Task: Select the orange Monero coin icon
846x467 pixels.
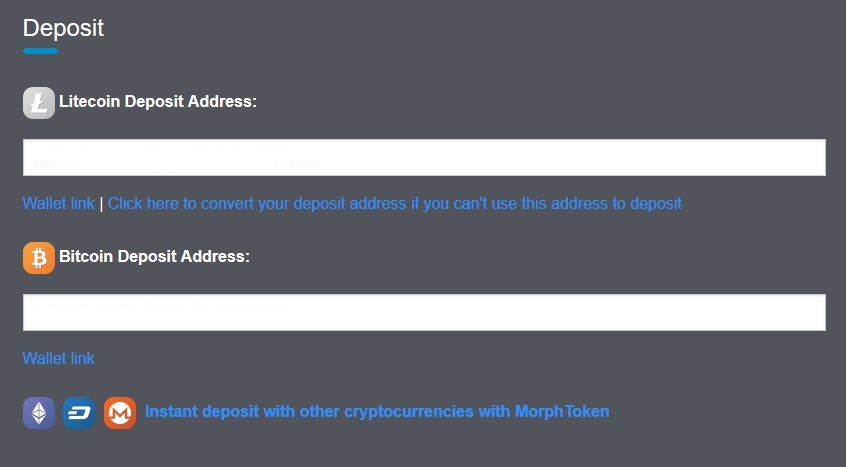Action: tap(120, 413)
